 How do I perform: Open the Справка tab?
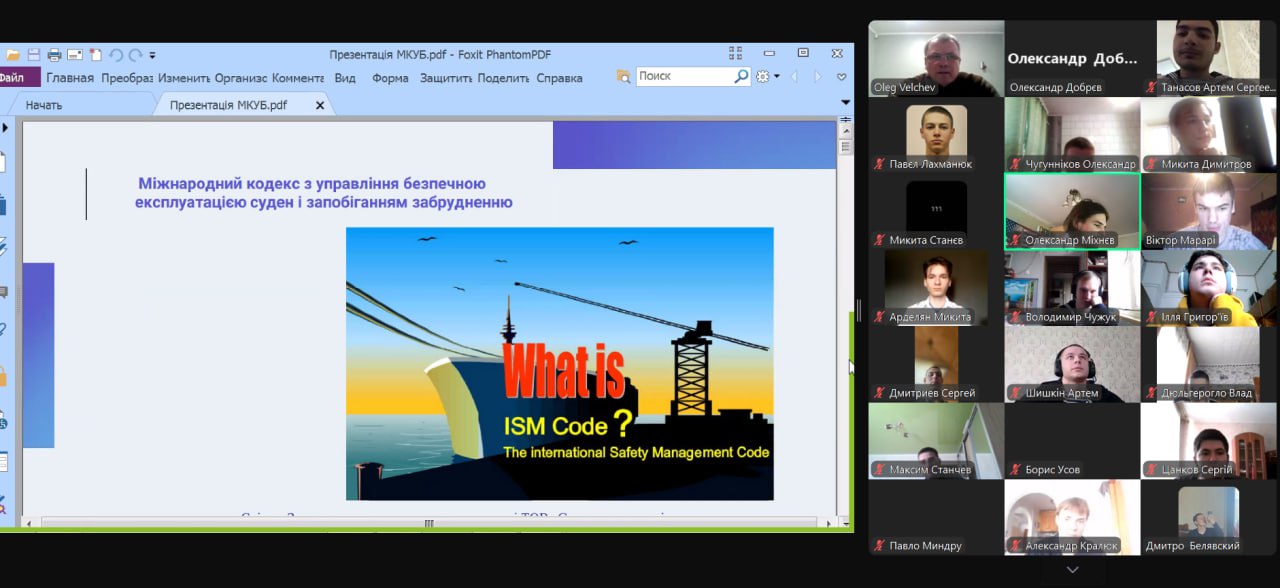coord(559,78)
